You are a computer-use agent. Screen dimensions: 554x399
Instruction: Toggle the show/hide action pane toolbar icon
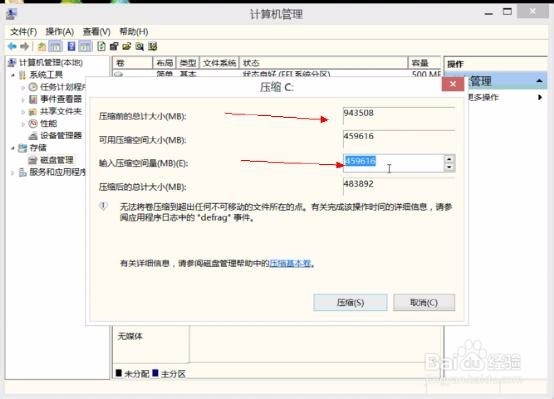pyautogui.click(x=85, y=46)
